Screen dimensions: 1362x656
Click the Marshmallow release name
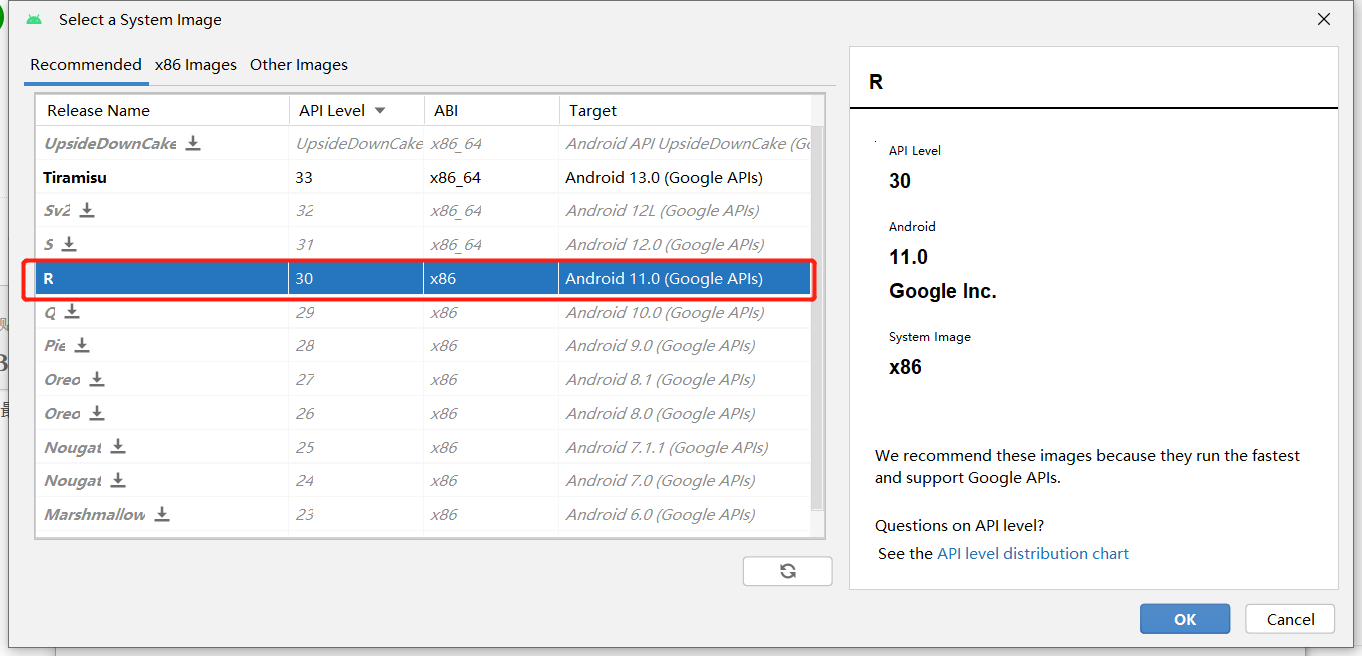[x=95, y=514]
